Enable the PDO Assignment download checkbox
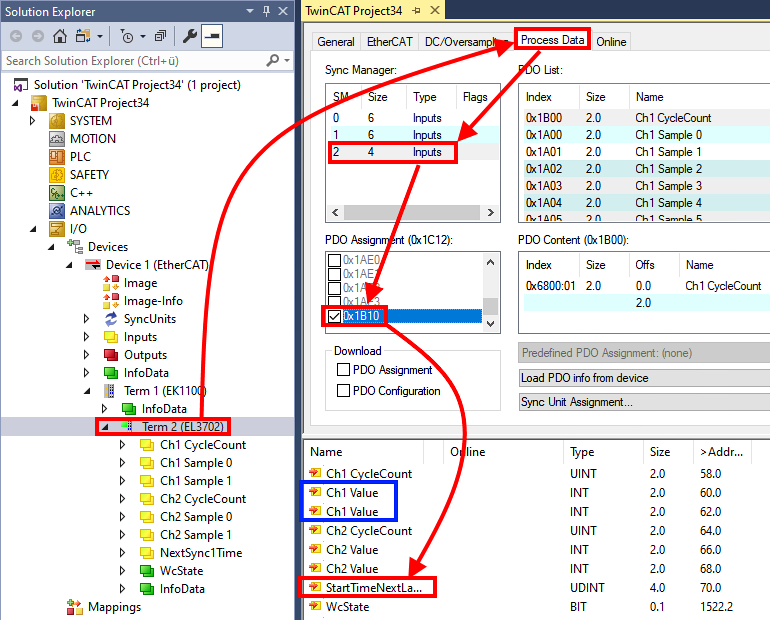 coord(344,370)
